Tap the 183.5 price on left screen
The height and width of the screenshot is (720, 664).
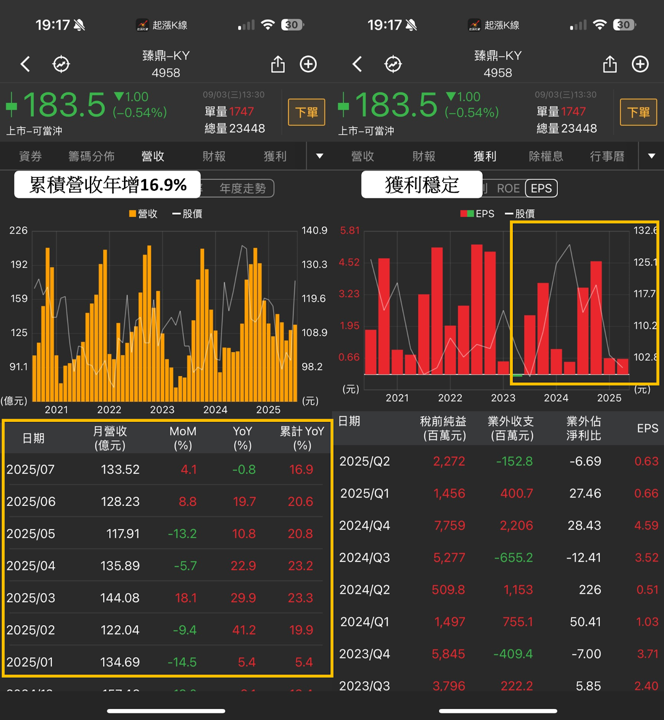[65, 105]
